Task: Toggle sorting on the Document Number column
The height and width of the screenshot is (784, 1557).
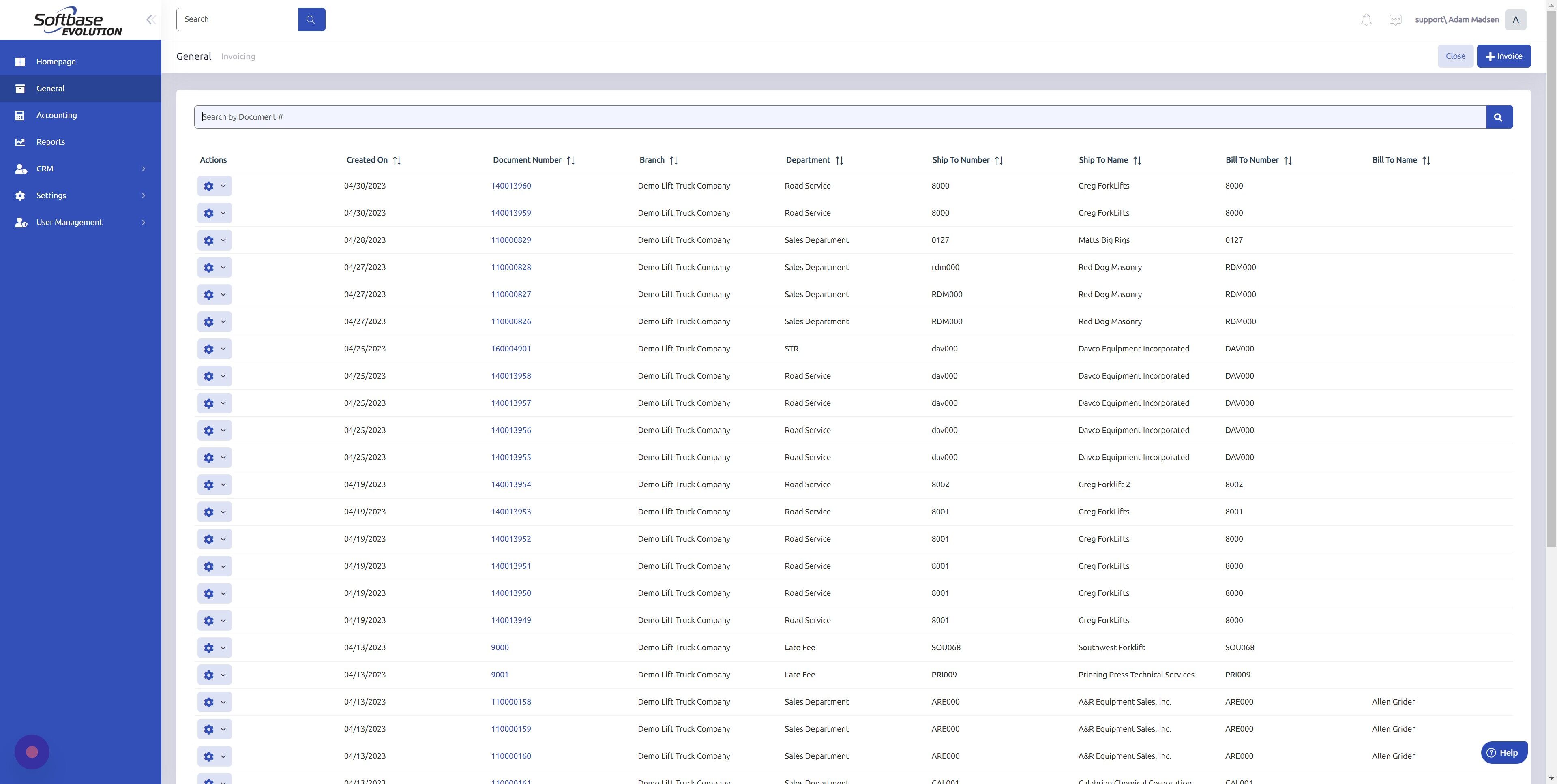Action: pos(572,160)
